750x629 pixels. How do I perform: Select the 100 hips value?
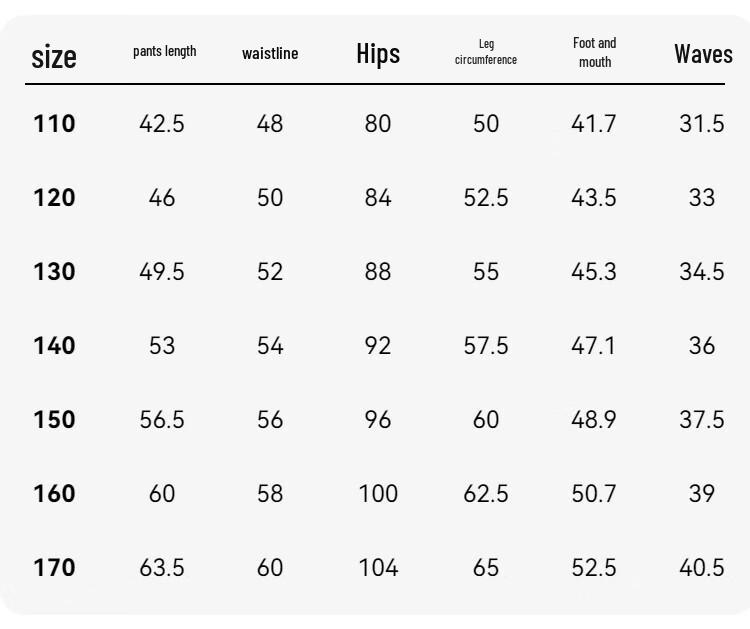[x=378, y=493]
